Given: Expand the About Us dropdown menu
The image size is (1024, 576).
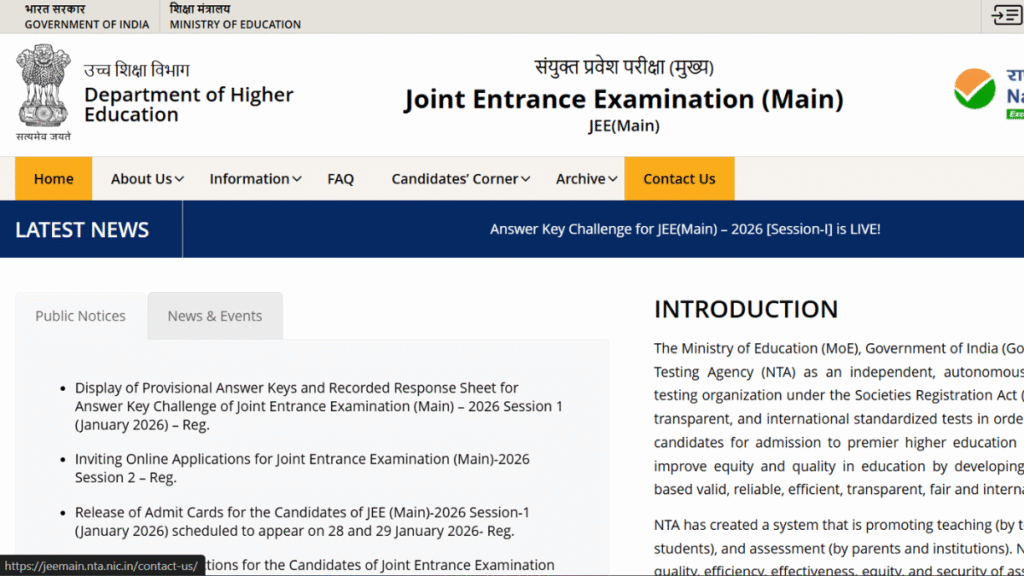Looking at the screenshot, I should [x=147, y=179].
